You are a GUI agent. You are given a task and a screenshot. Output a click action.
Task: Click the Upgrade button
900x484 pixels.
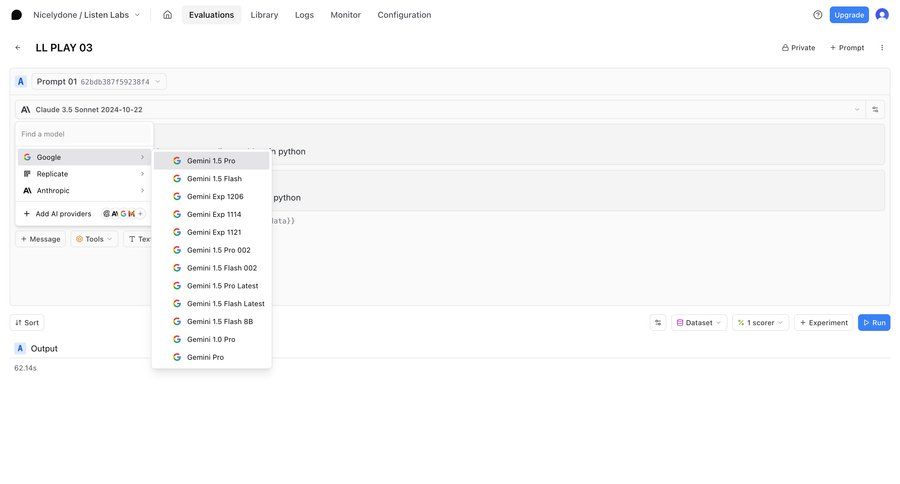(x=849, y=15)
